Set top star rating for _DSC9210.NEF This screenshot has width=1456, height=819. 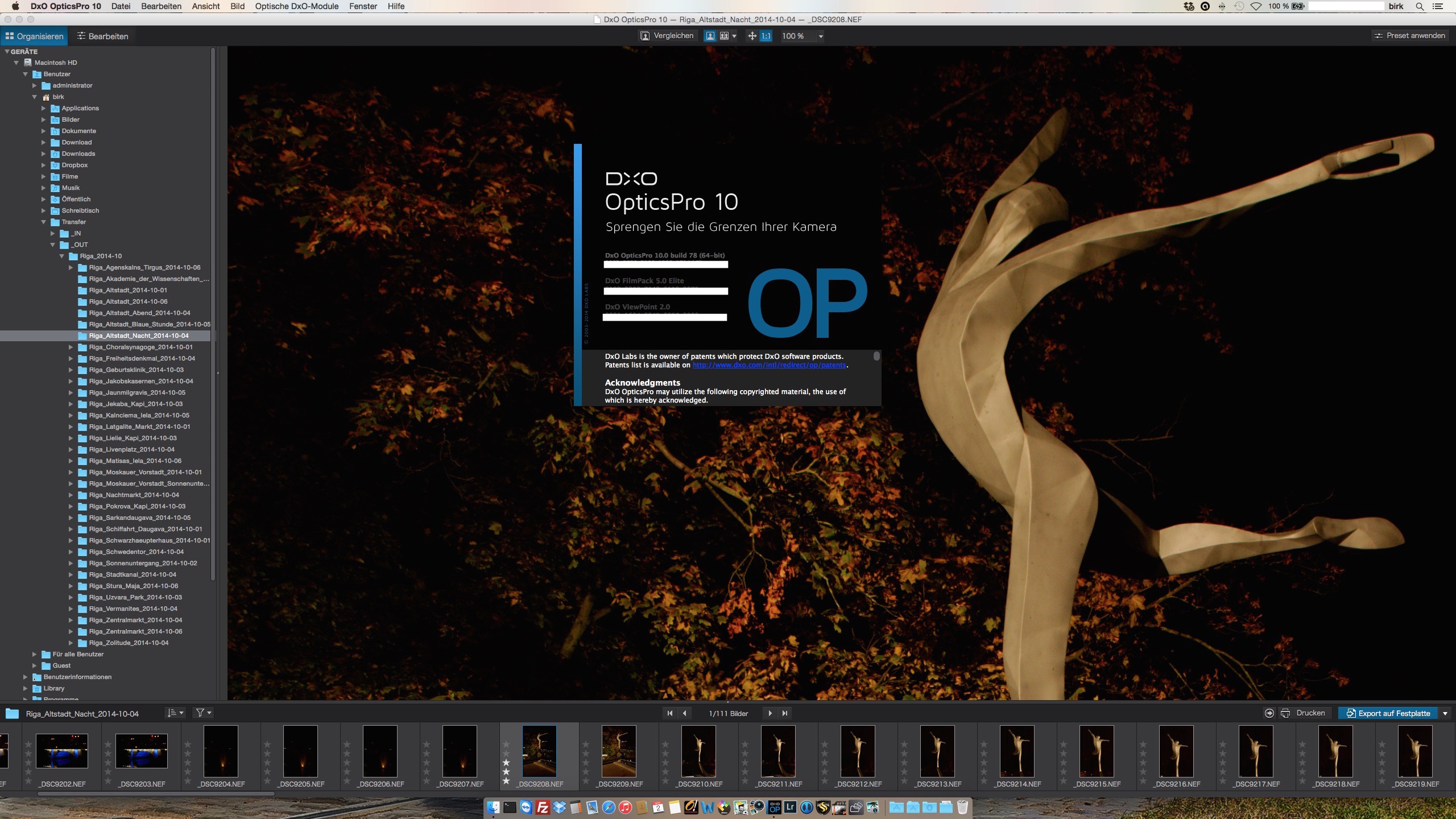[665, 744]
